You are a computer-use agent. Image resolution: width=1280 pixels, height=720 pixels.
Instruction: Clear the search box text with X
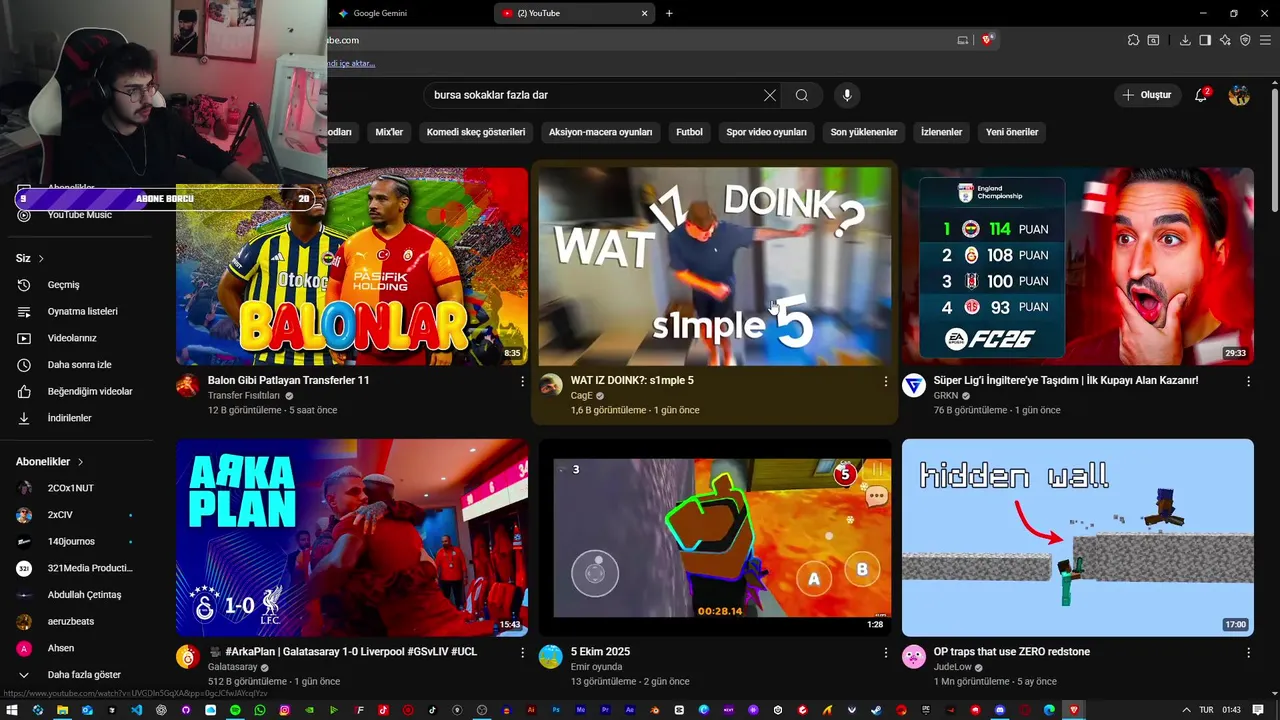770,95
